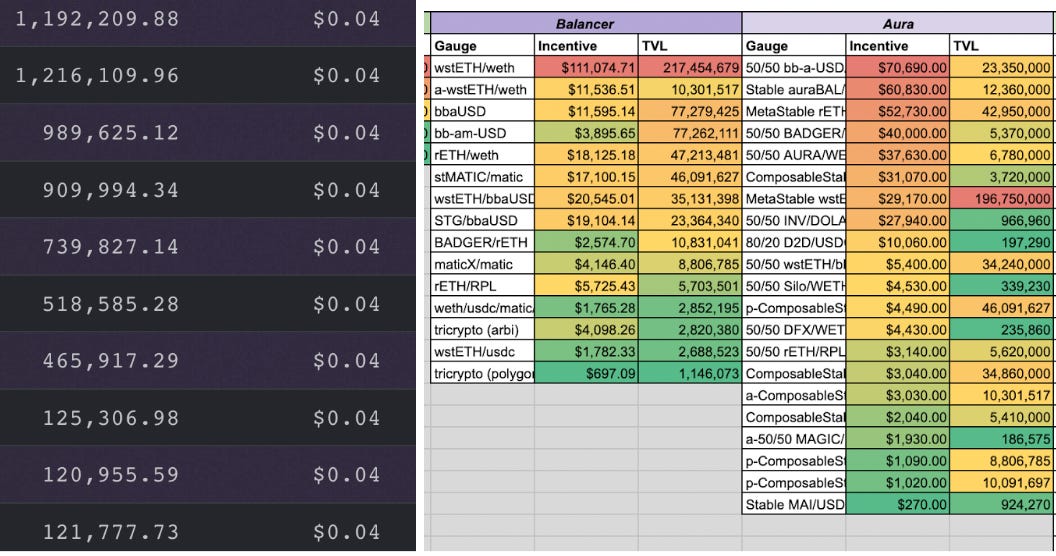Select the $20,545.01 incentive cell
Image resolution: width=1056 pixels, height=556 pixels.
tap(586, 199)
